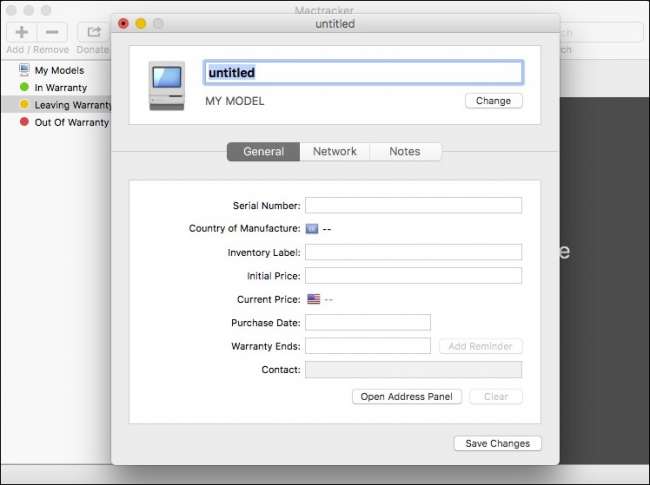Click the US flag beside Current Price
This screenshot has width=650, height=485.
(x=314, y=299)
